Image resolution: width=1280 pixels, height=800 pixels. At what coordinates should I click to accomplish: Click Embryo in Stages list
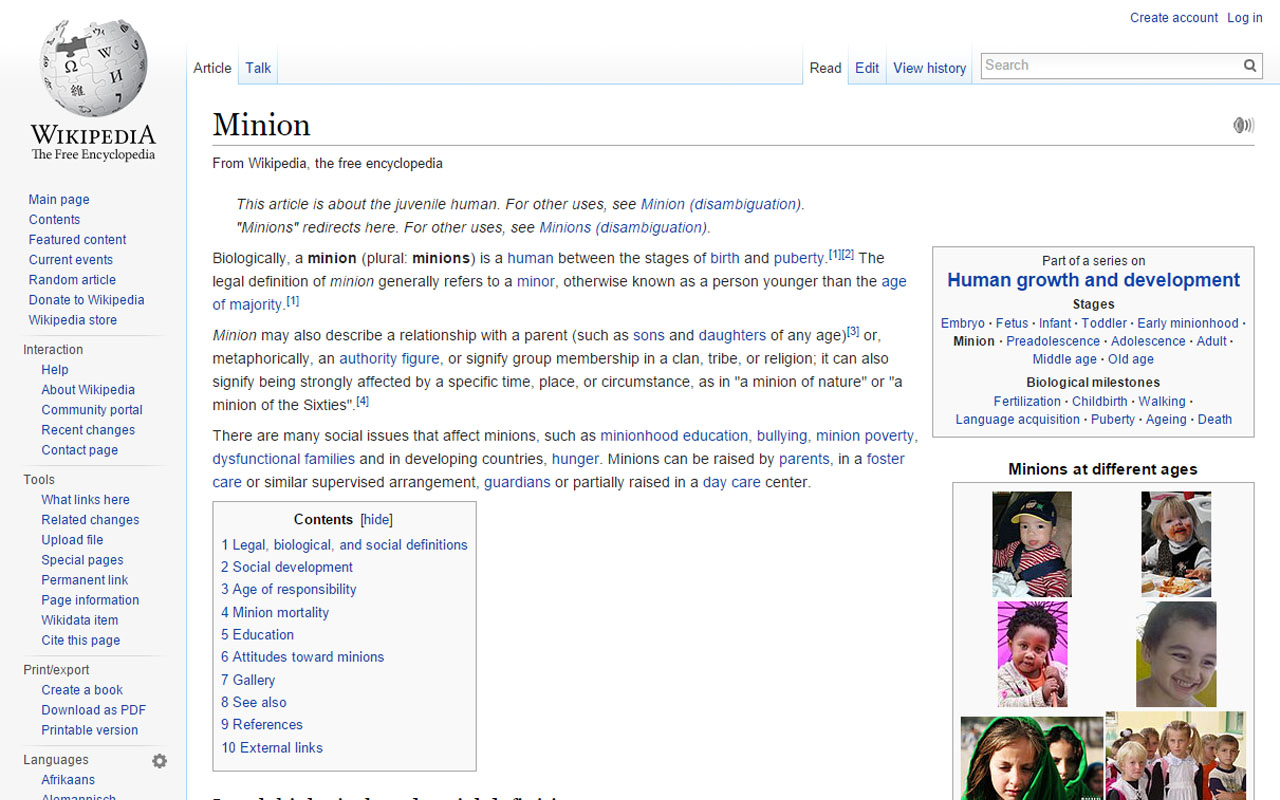coord(963,323)
